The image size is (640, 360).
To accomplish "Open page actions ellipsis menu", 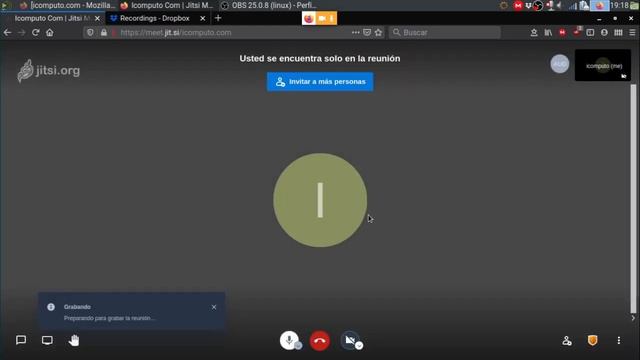I will tap(356, 32).
